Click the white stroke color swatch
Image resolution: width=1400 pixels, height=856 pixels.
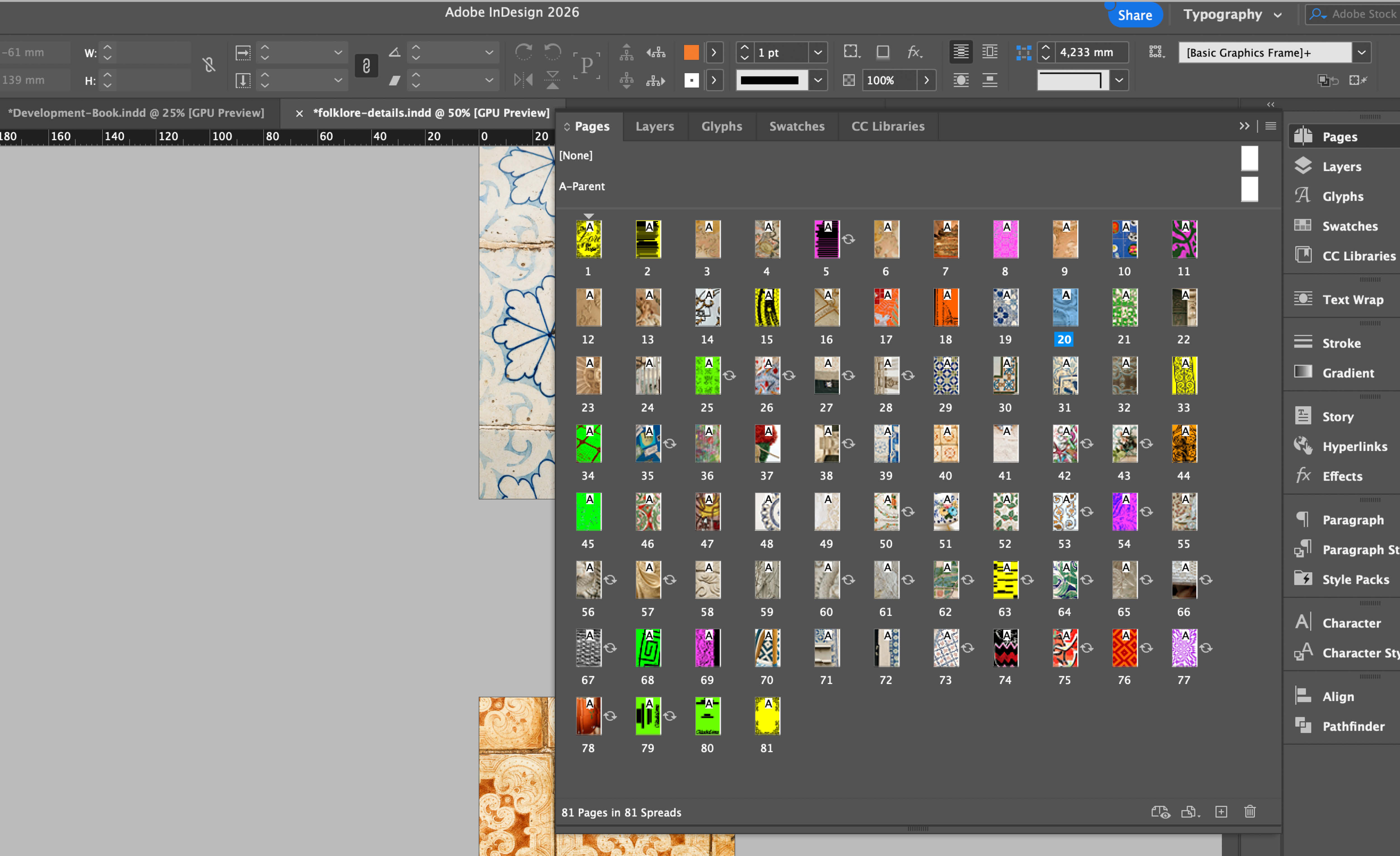pyautogui.click(x=691, y=80)
